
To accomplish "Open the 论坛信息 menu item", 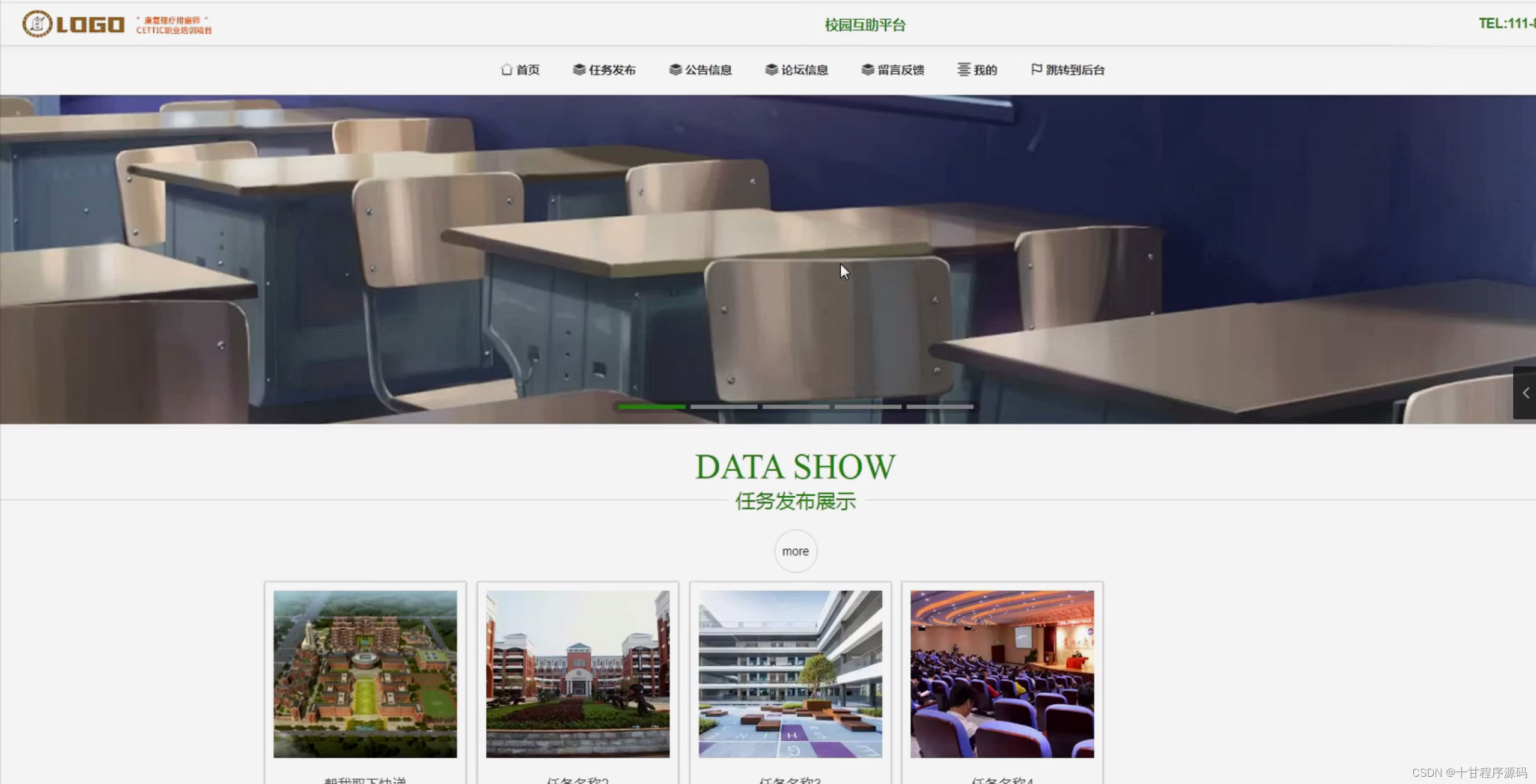I will click(x=804, y=70).
